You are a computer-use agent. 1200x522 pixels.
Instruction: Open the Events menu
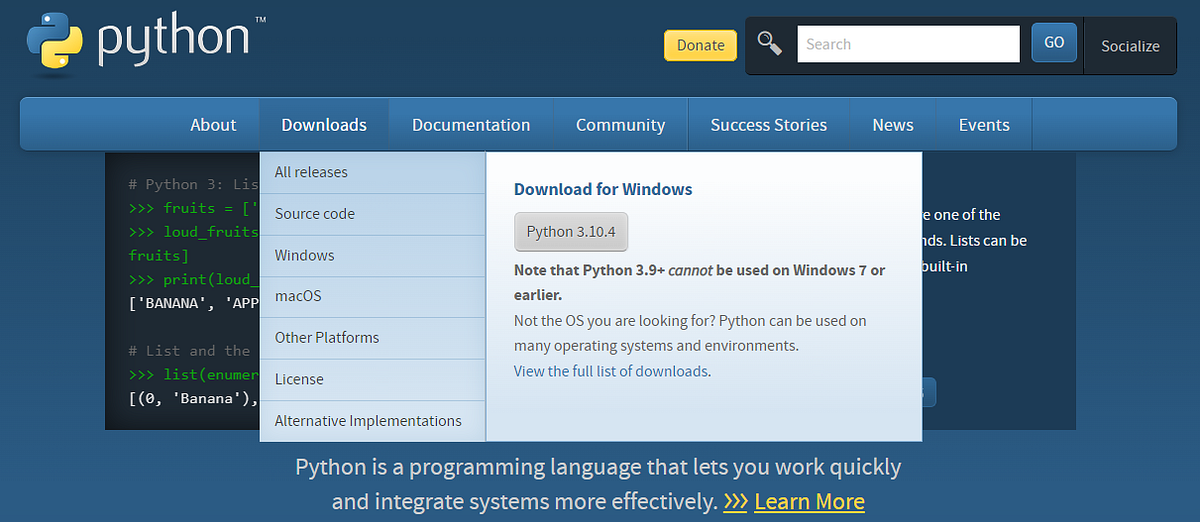pyautogui.click(x=984, y=125)
